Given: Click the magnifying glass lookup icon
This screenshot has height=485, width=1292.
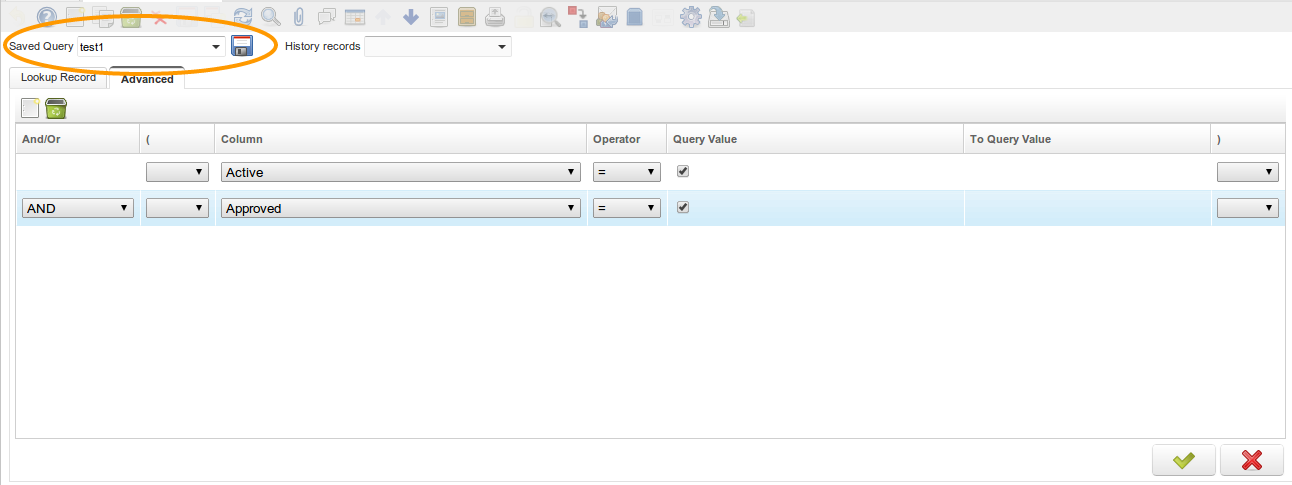Looking at the screenshot, I should (270, 17).
